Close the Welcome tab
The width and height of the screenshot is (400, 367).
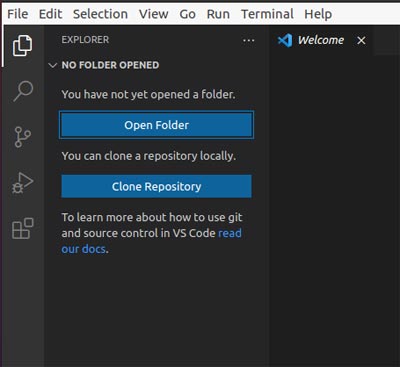[x=361, y=41]
